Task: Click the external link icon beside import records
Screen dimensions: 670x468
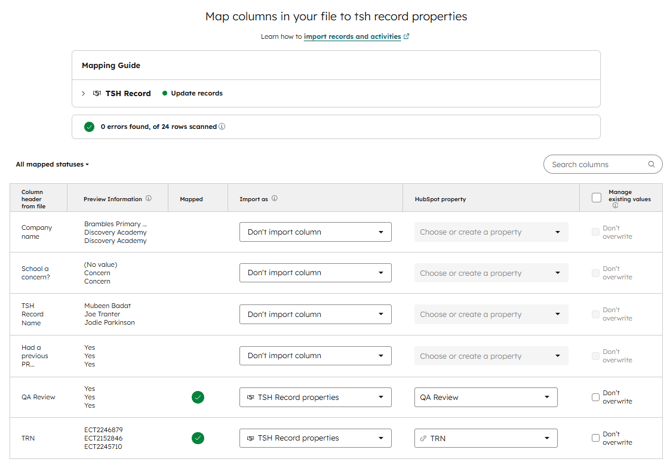Action: pyautogui.click(x=406, y=37)
